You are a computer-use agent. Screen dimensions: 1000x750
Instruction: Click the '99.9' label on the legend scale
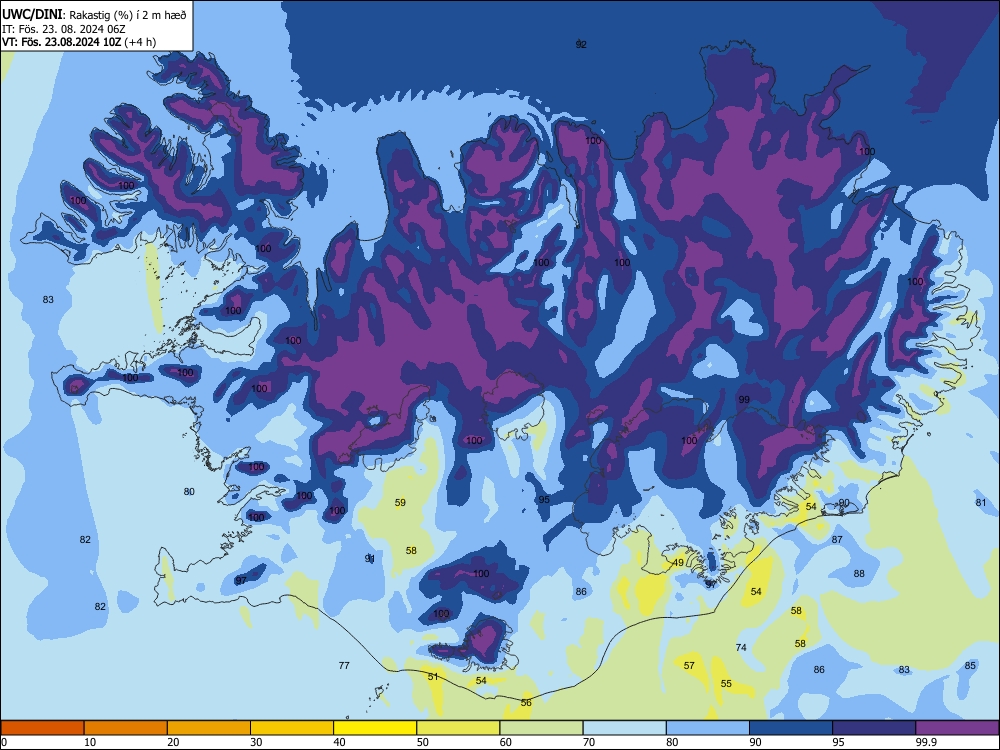[926, 742]
